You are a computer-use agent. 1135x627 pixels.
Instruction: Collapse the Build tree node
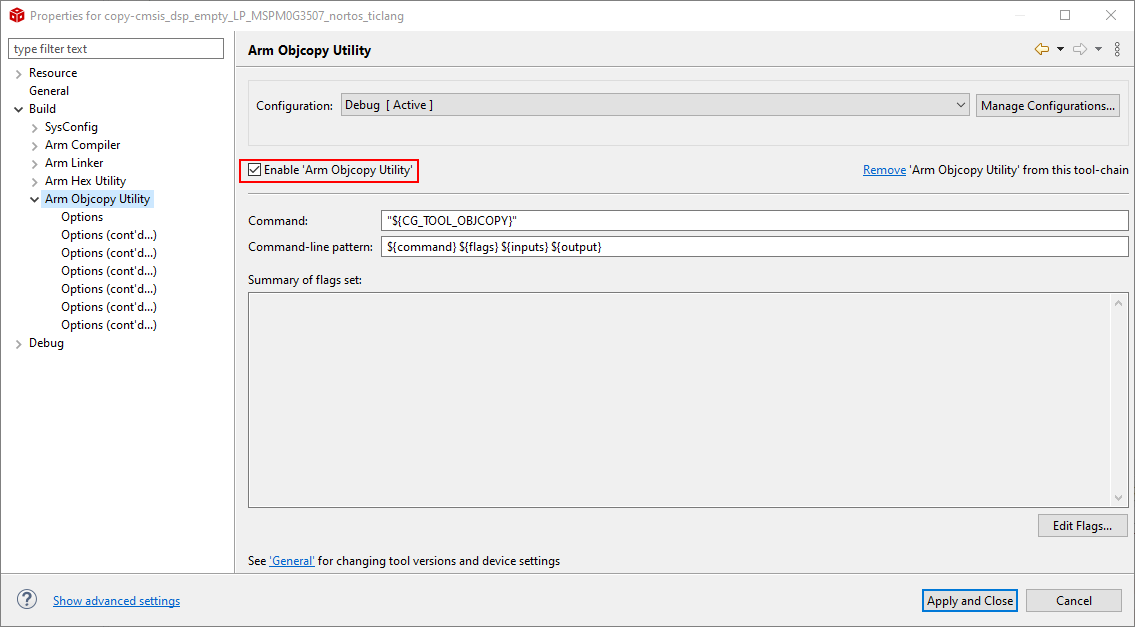point(18,109)
